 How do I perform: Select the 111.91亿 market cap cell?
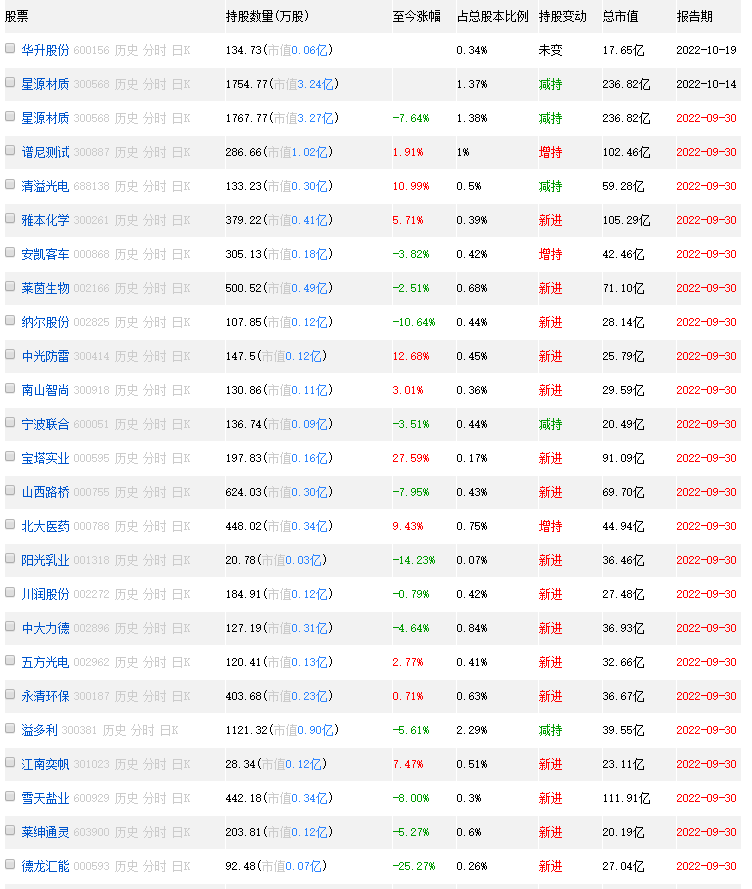tap(626, 799)
